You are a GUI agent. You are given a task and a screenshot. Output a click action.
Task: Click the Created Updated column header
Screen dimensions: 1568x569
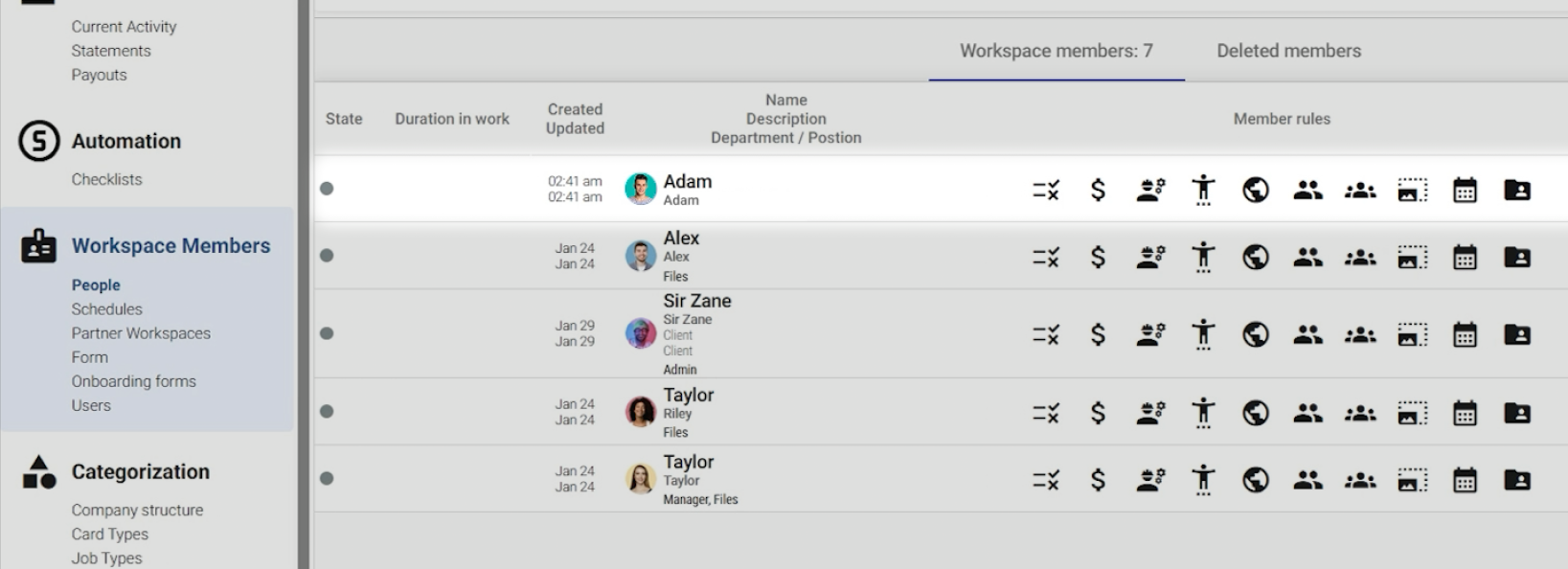(575, 119)
